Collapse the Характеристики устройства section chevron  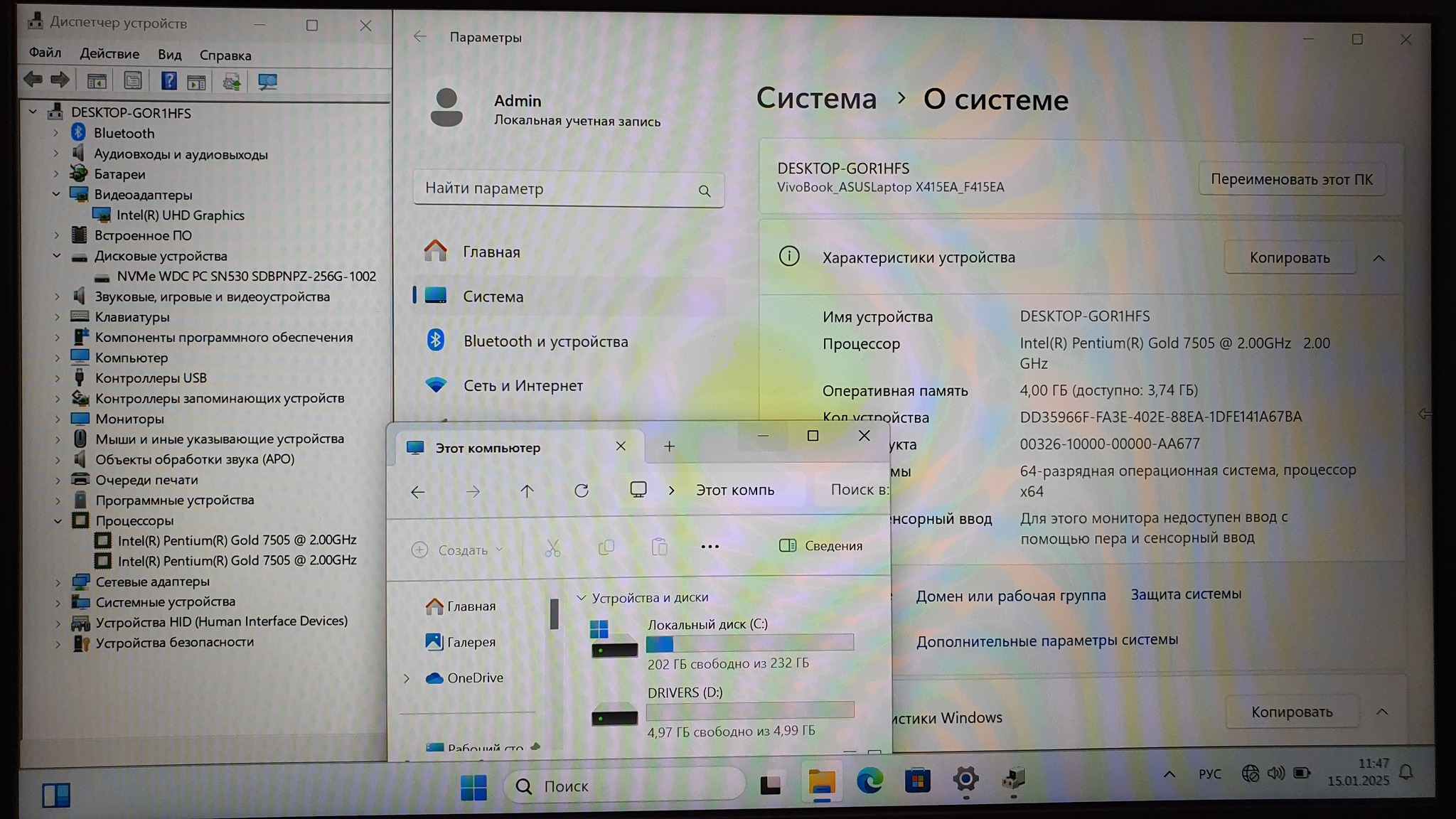point(1379,258)
